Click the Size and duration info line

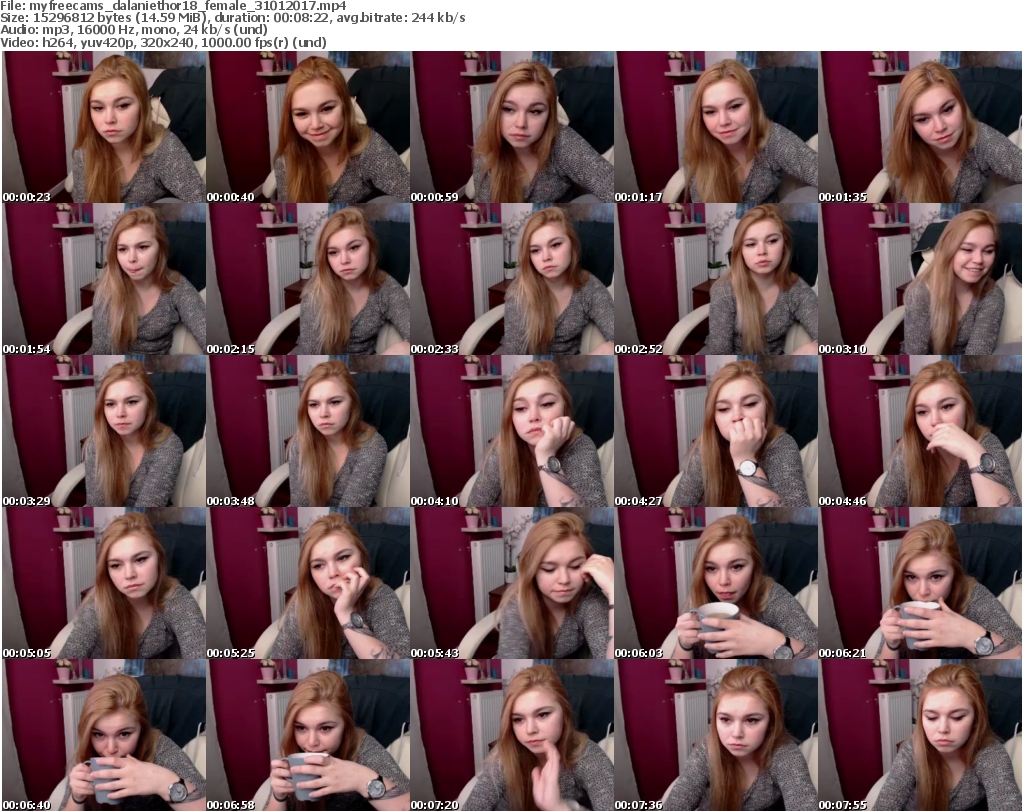[232, 18]
